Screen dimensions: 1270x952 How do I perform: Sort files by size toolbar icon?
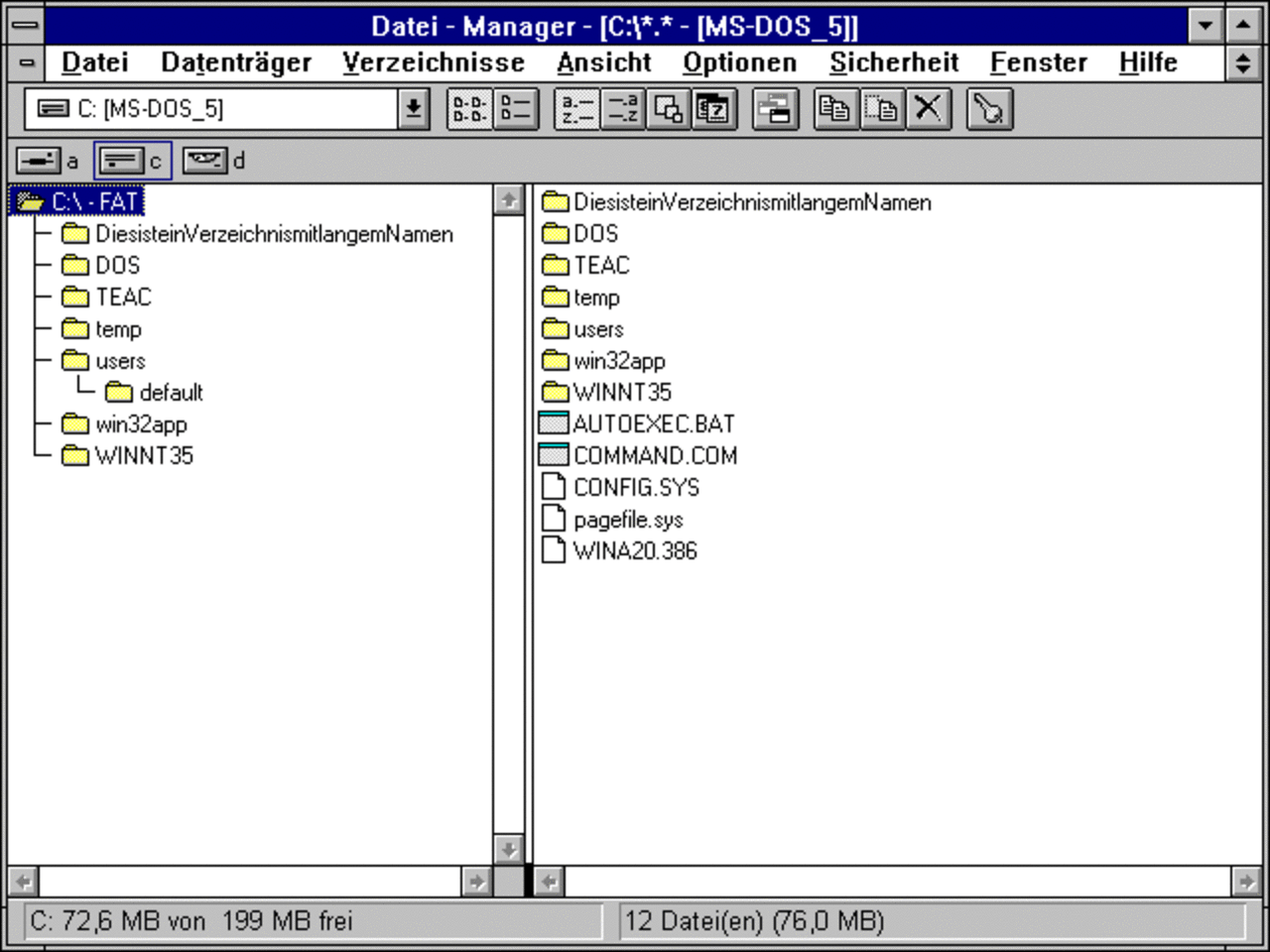click(x=668, y=109)
